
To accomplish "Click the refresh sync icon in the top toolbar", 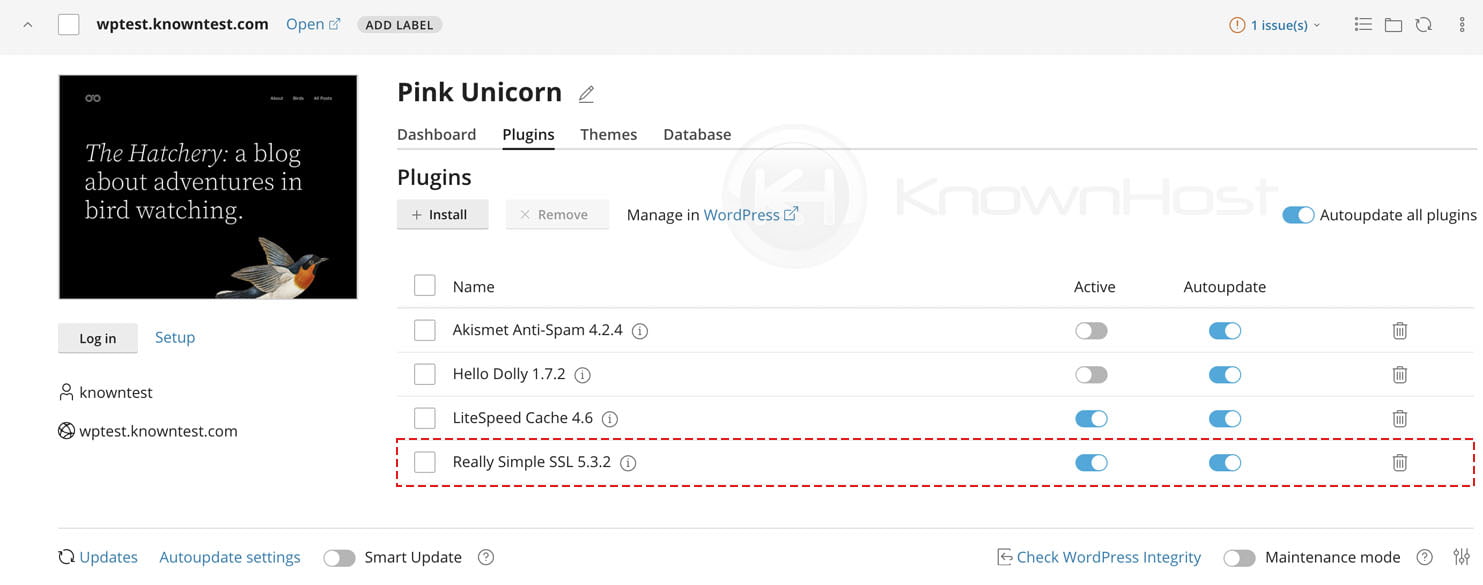I will (1423, 24).
